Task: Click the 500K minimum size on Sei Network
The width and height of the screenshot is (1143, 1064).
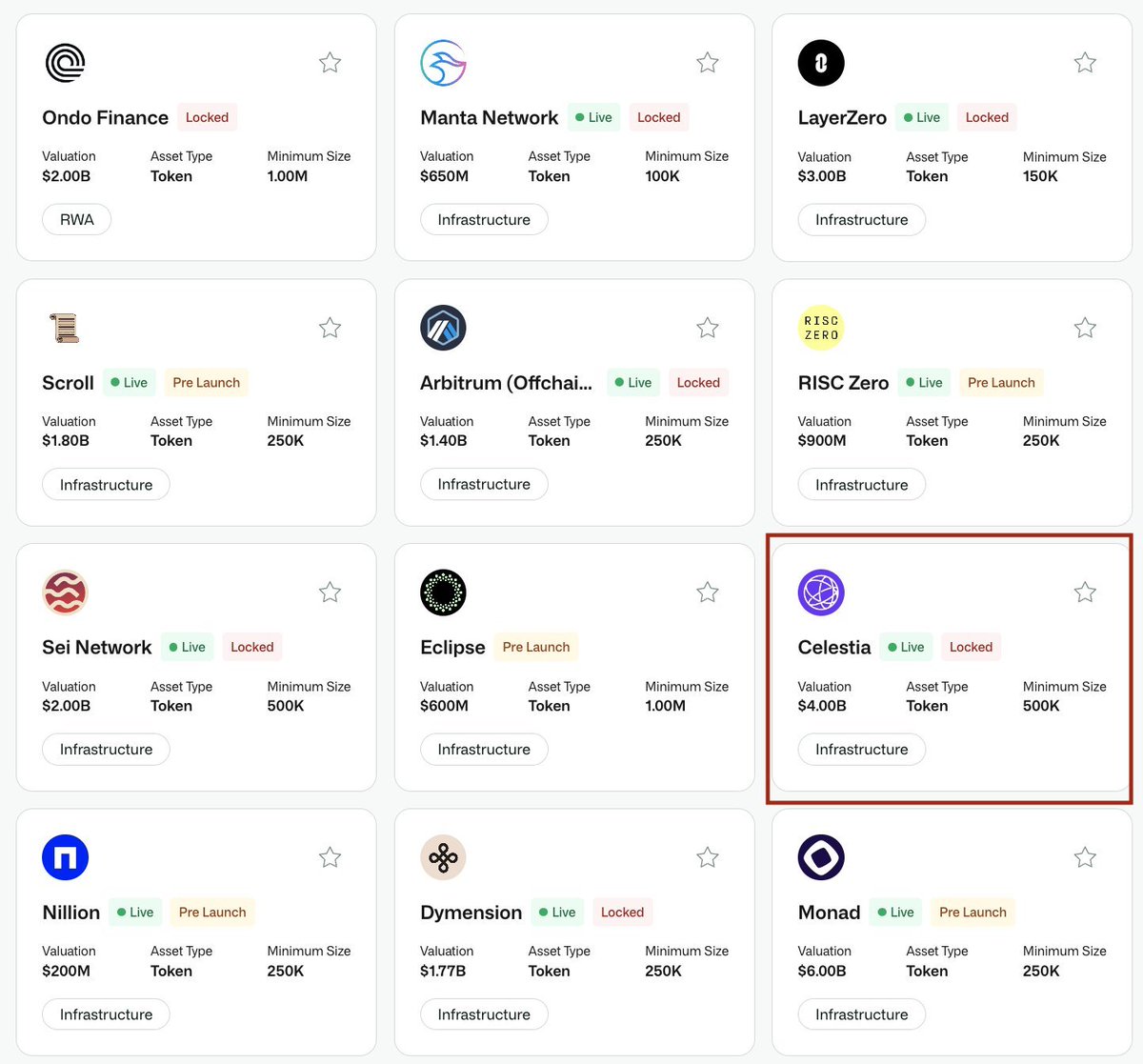Action: pyautogui.click(x=286, y=706)
